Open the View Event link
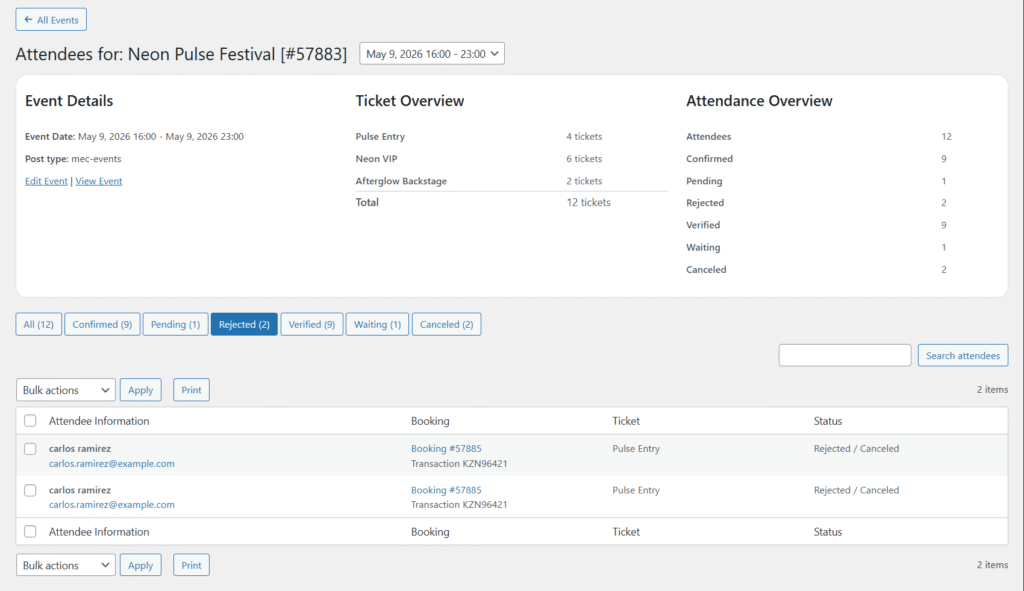The height and width of the screenshot is (591, 1024). coord(99,181)
